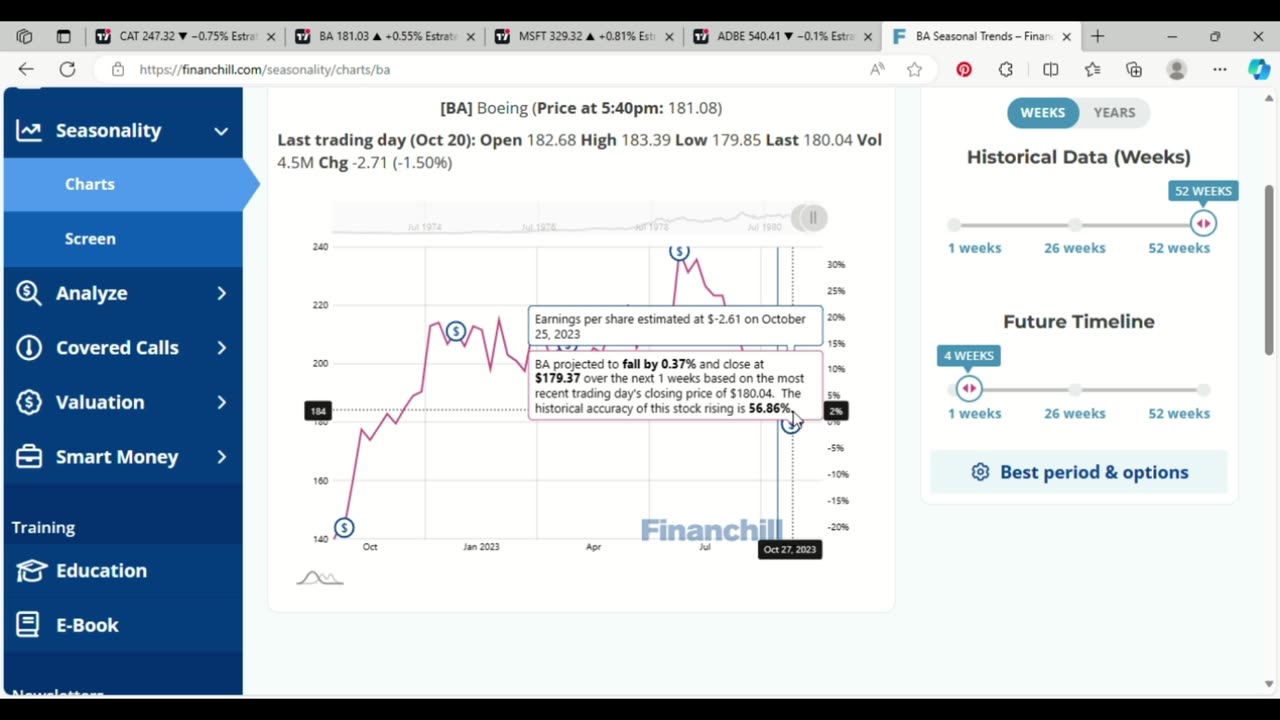
Task: Open the E-Book link
Action: coord(87,625)
